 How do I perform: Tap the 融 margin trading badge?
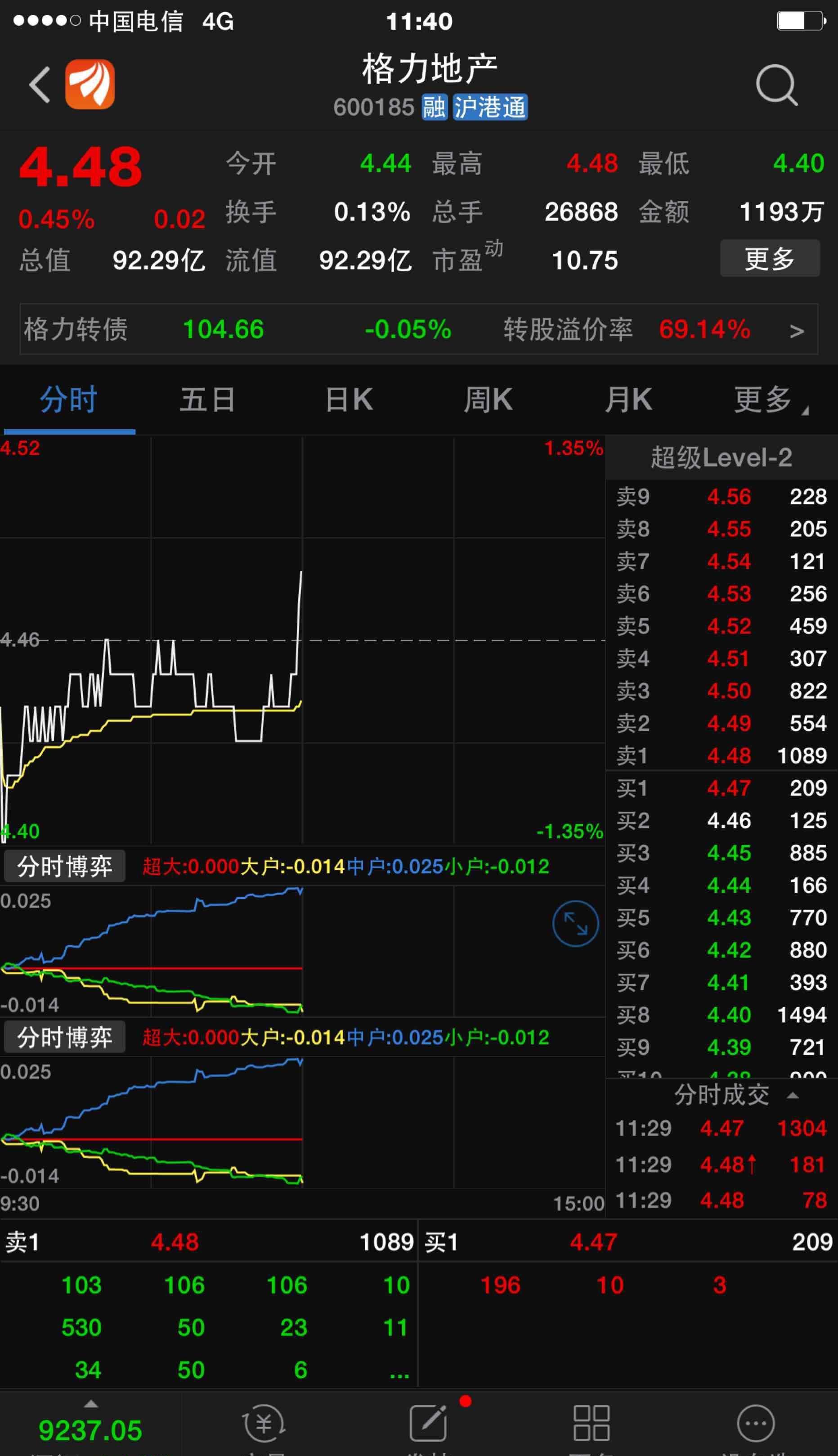(x=434, y=107)
